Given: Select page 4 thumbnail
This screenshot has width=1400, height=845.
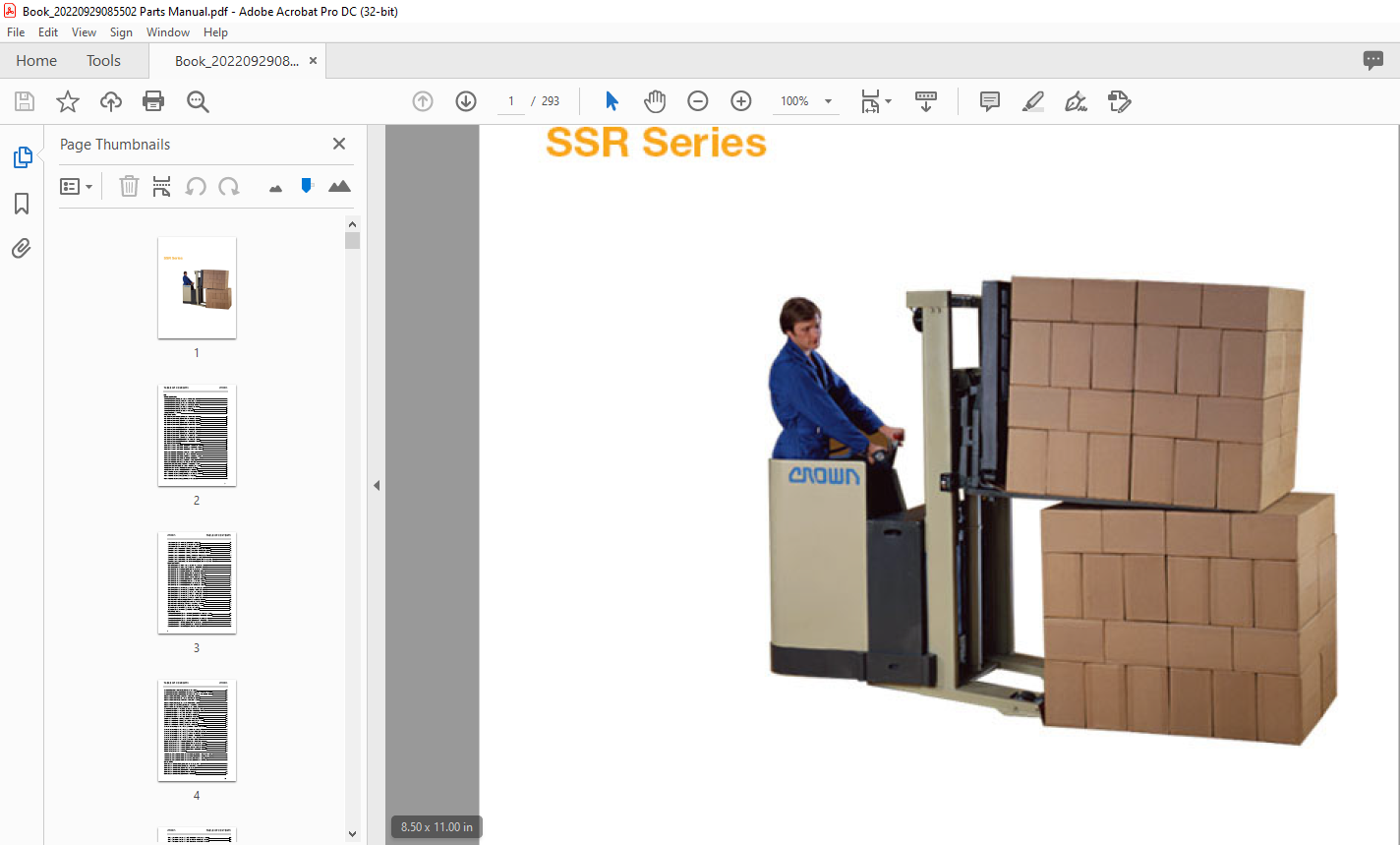Looking at the screenshot, I should pos(197,730).
